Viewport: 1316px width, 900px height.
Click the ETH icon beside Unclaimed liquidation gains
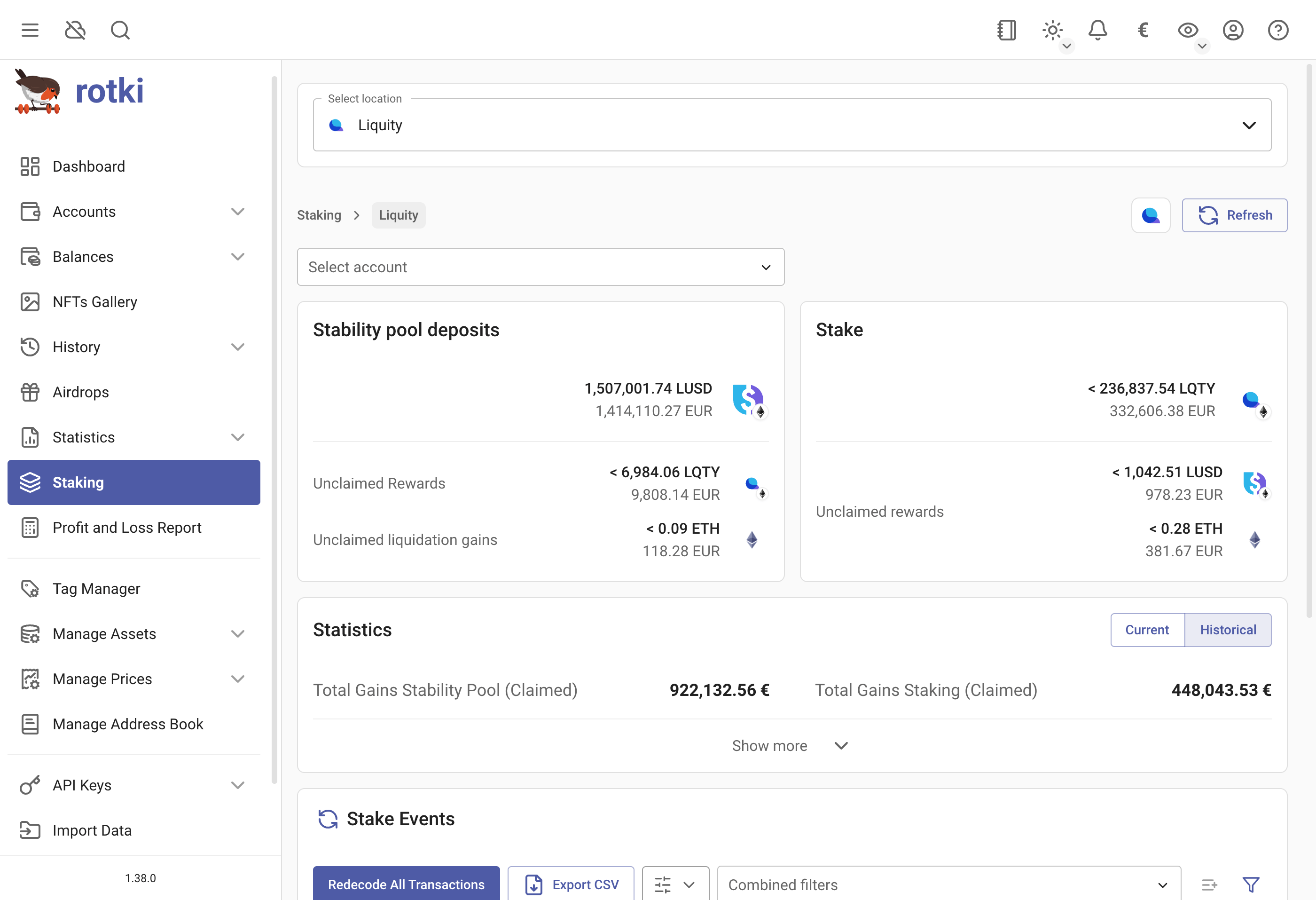tap(752, 540)
